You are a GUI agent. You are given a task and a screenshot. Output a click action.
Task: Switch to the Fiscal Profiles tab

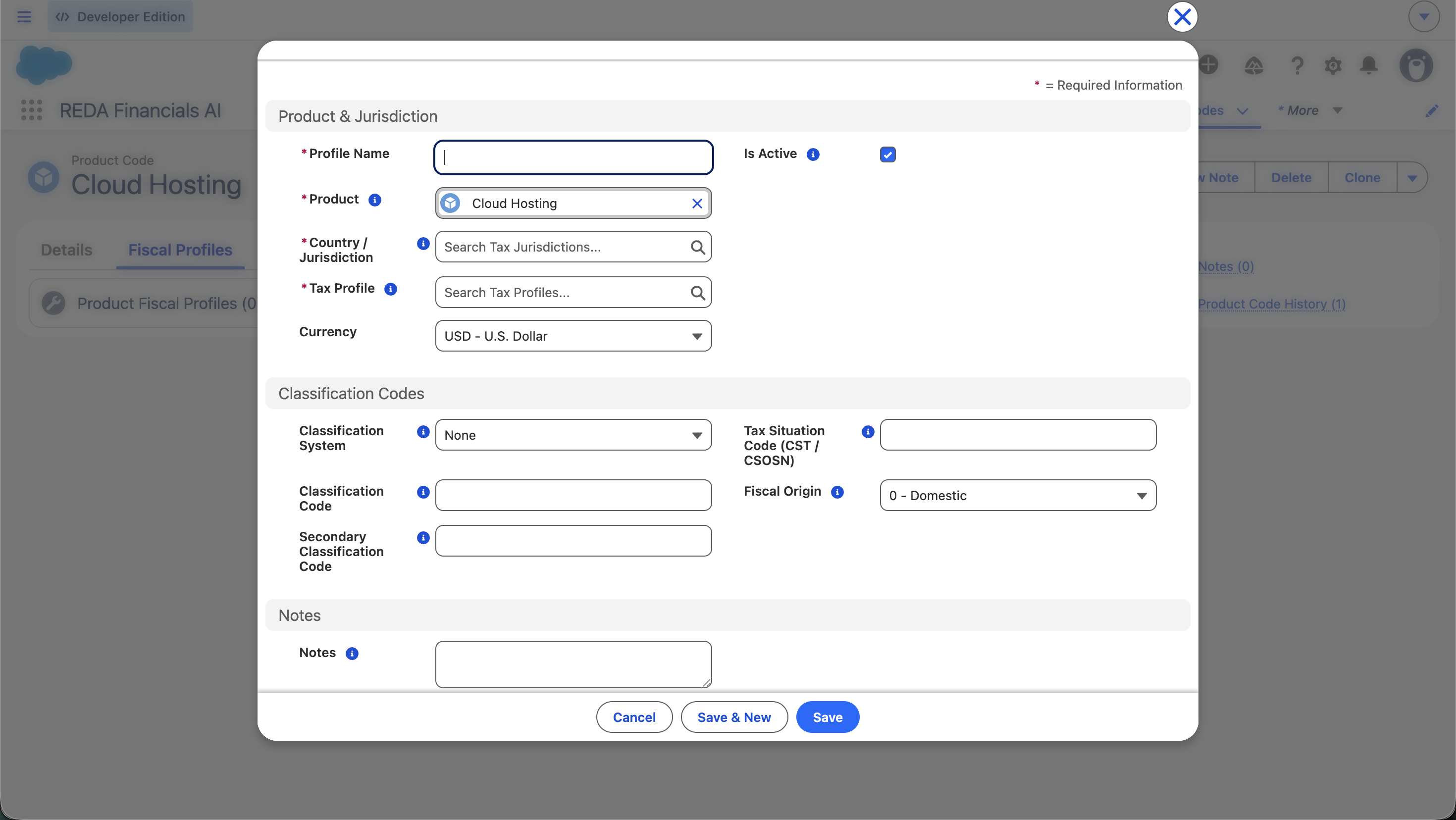pyautogui.click(x=180, y=250)
